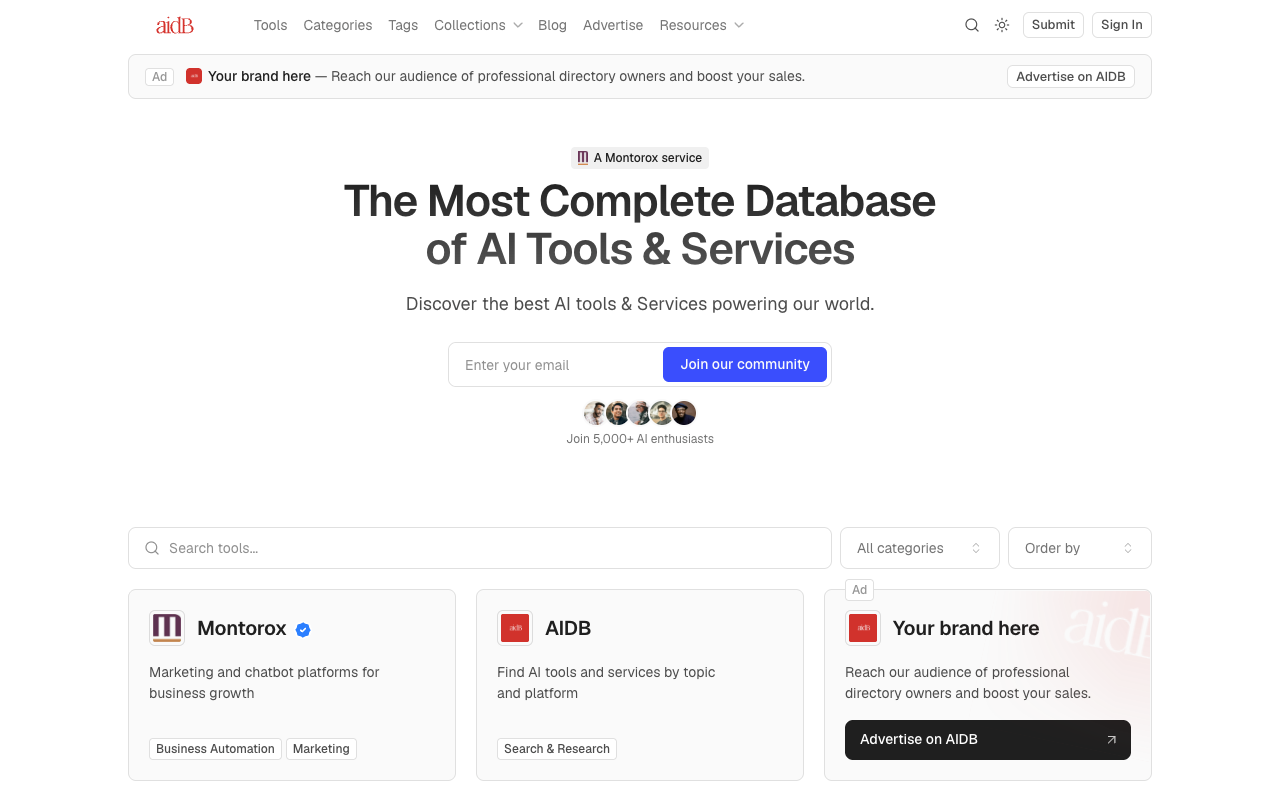Click Your brand here text in top banner
Image resolution: width=1280 pixels, height=800 pixels.
point(259,76)
